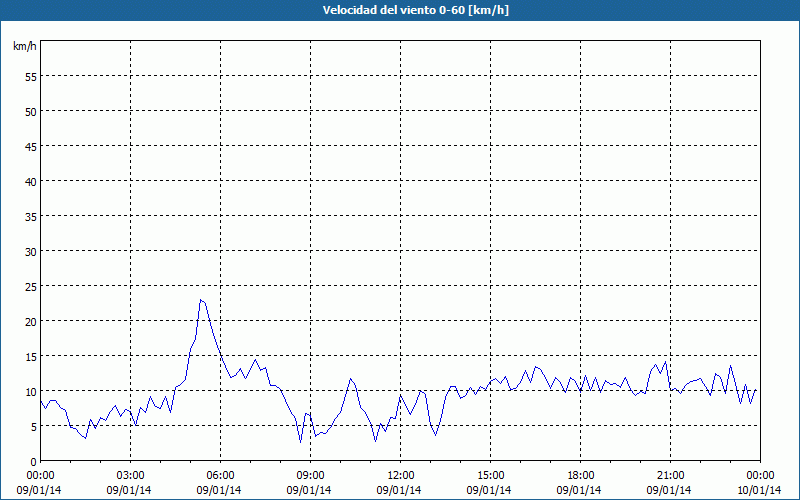
Task: Click the '45' y-axis label
Action: [x=31, y=146]
